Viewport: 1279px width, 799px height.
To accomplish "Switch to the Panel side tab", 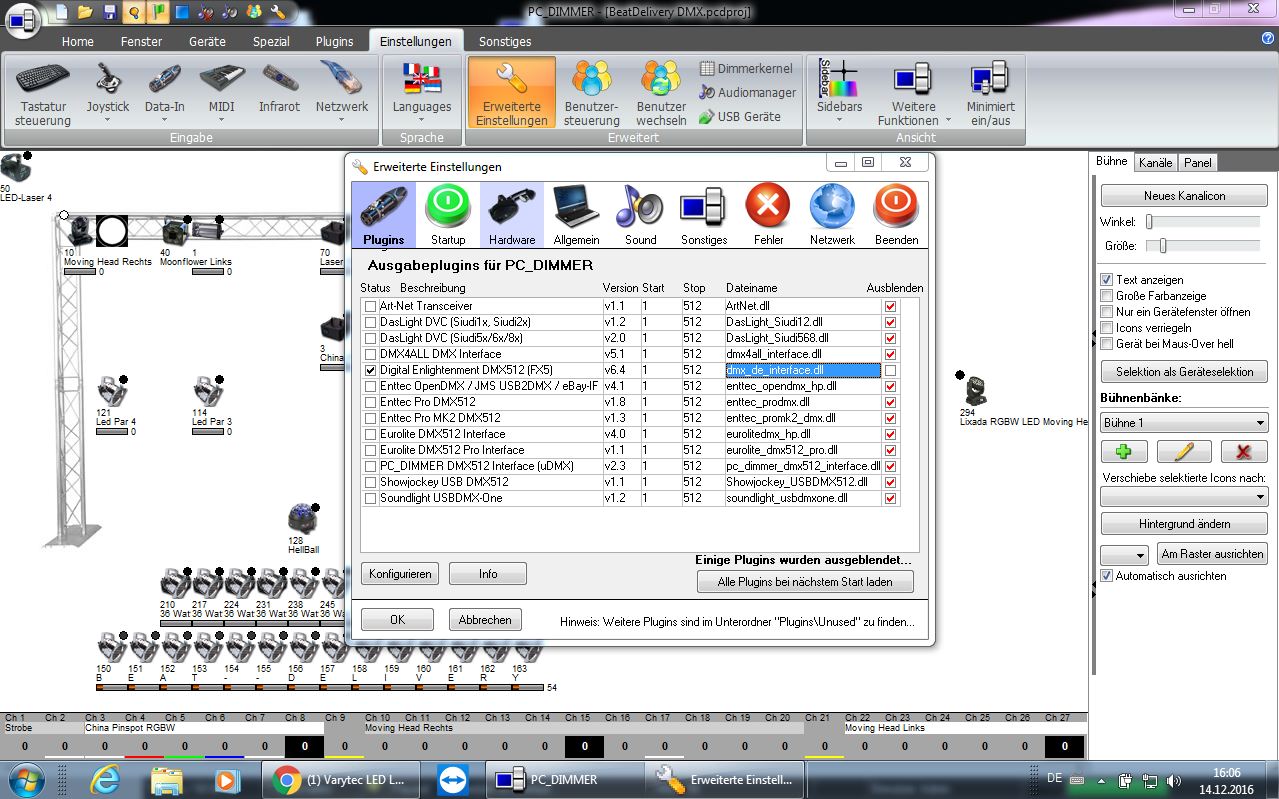I will click(x=1197, y=162).
